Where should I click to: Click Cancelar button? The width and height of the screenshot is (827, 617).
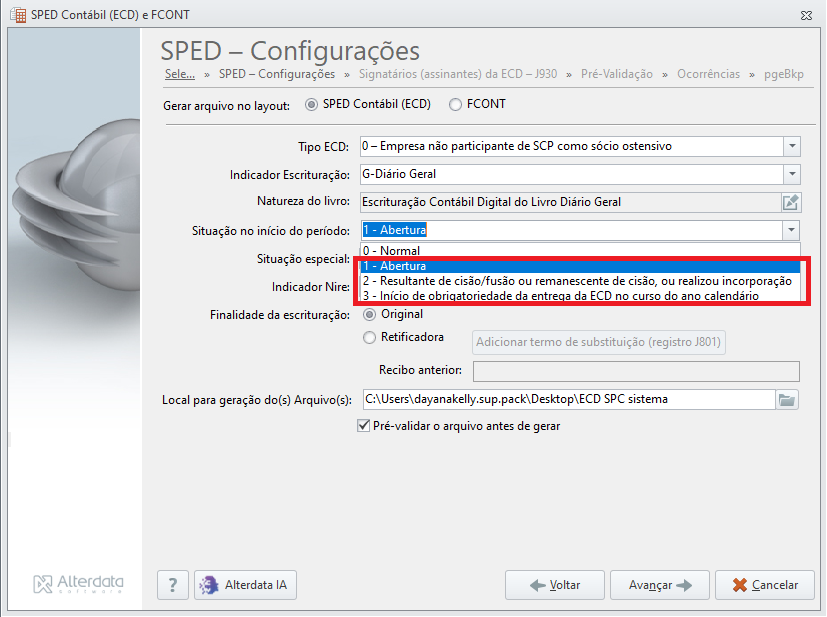[x=765, y=585]
